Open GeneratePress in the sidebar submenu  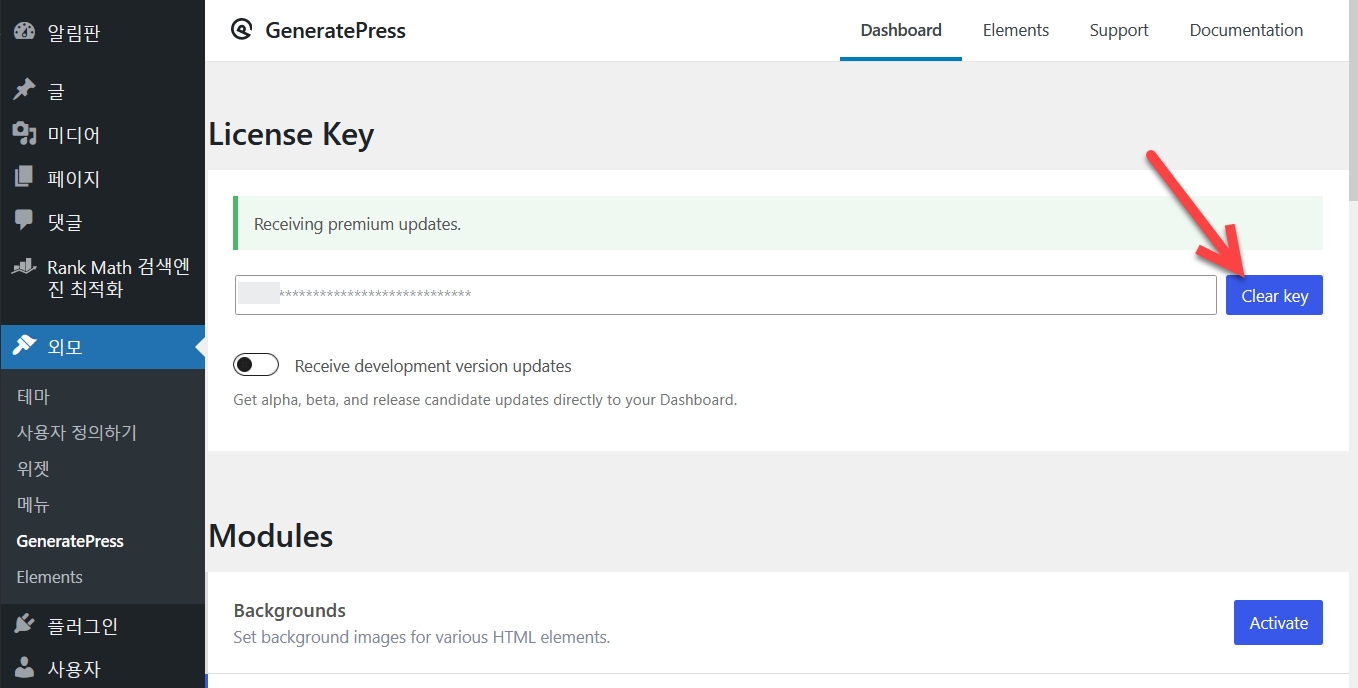(70, 541)
